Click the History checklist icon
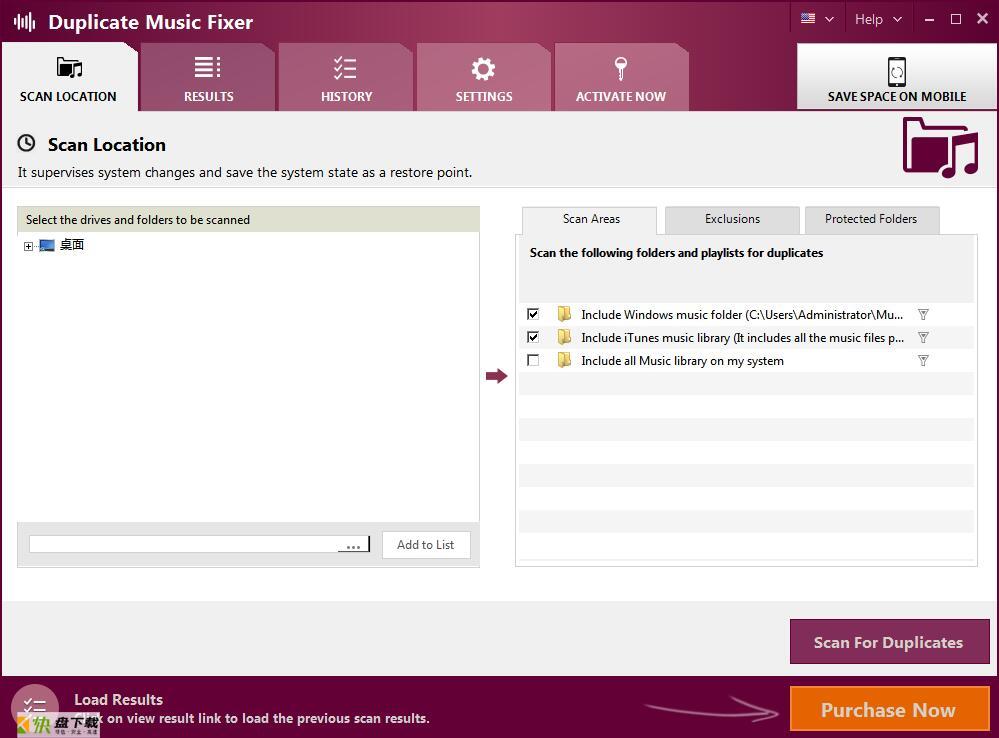The width and height of the screenshot is (999, 738). tap(345, 68)
